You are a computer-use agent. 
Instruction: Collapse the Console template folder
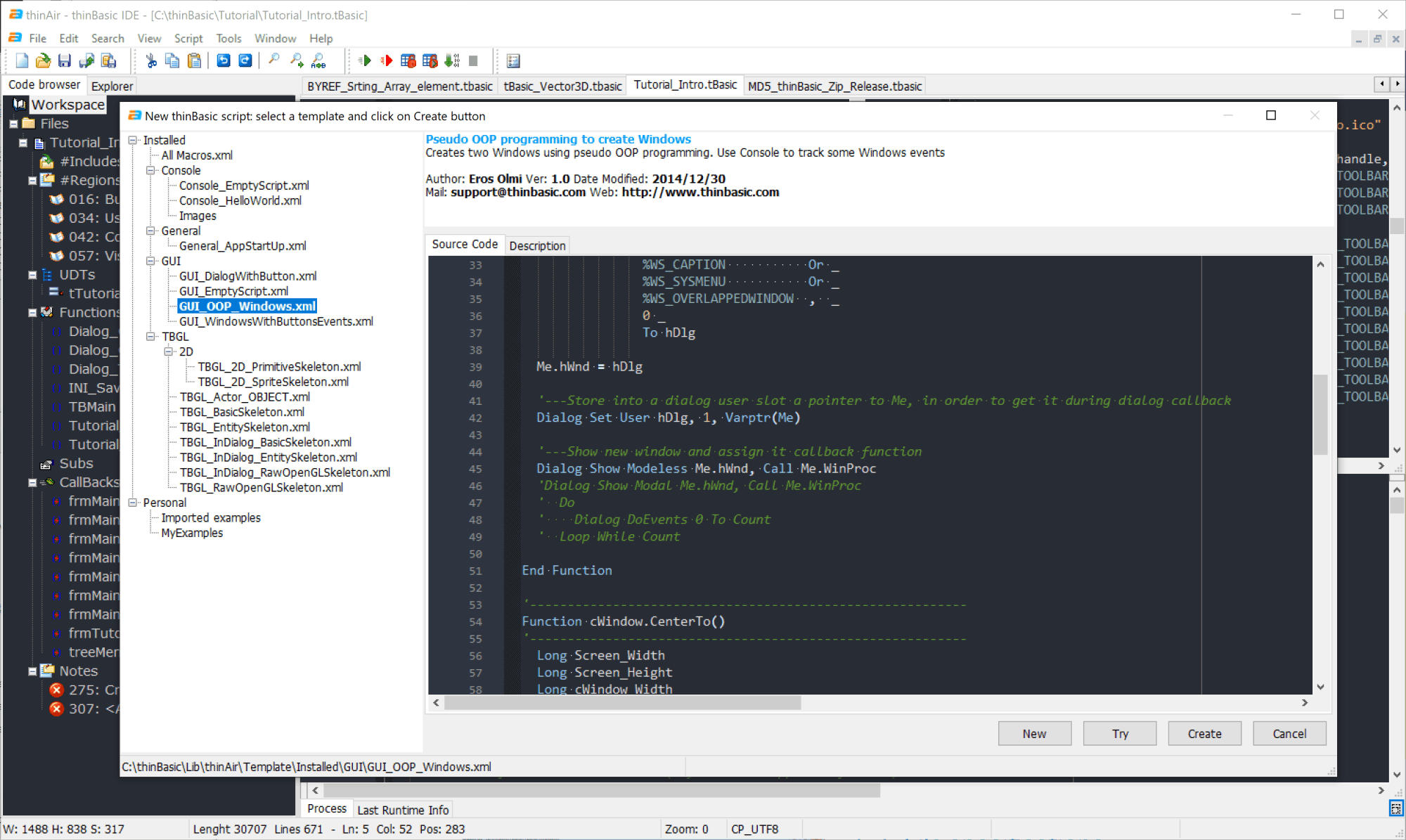(150, 171)
